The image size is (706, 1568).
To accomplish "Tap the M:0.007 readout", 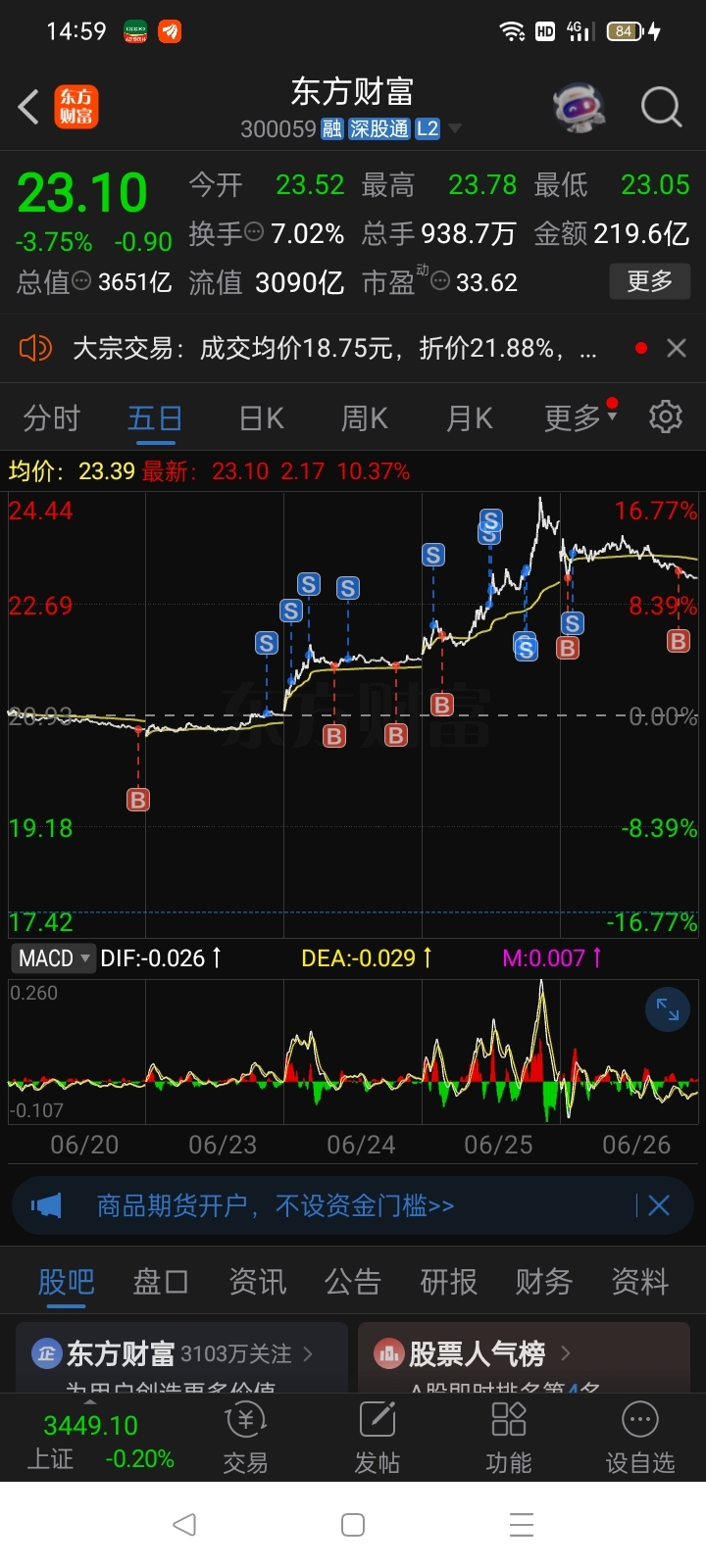I will [552, 958].
